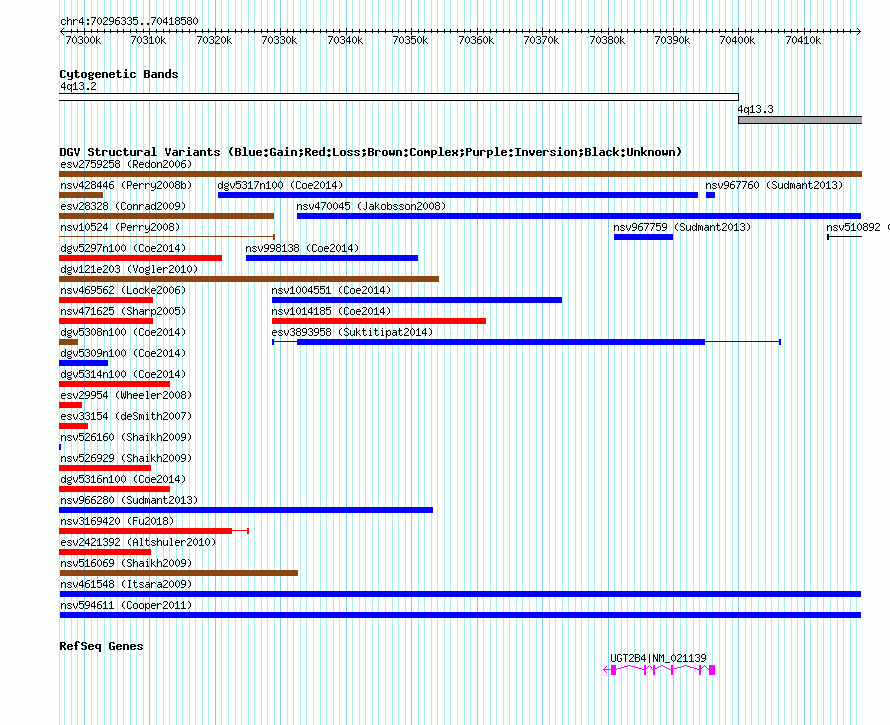890x725 pixels.
Task: Click dgv5309n100 (Coe2014) label
Action: [123, 353]
